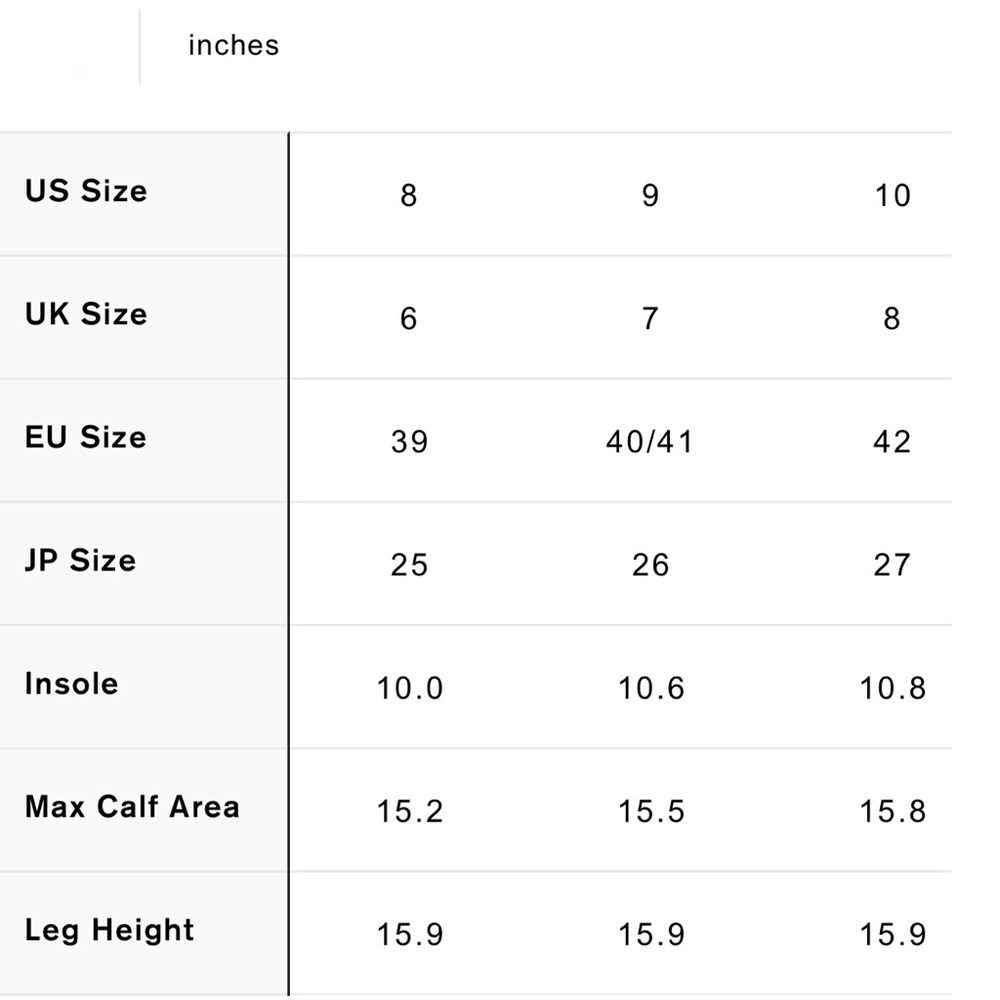Click the max calf value 15.5
The height and width of the screenshot is (1000, 1000).
pyautogui.click(x=650, y=811)
